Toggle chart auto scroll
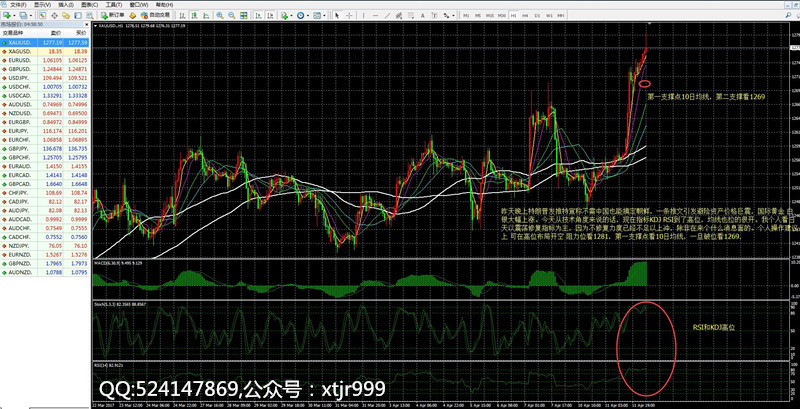This screenshot has height=409, width=800. (x=258, y=15)
